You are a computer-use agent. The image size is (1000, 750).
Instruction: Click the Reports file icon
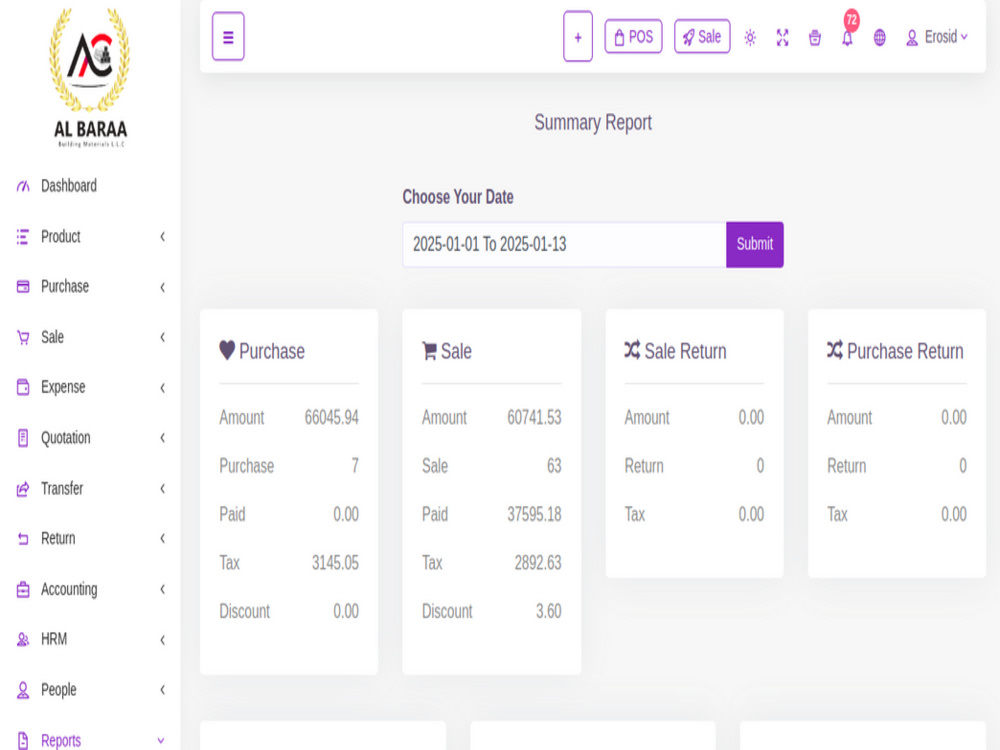23,740
